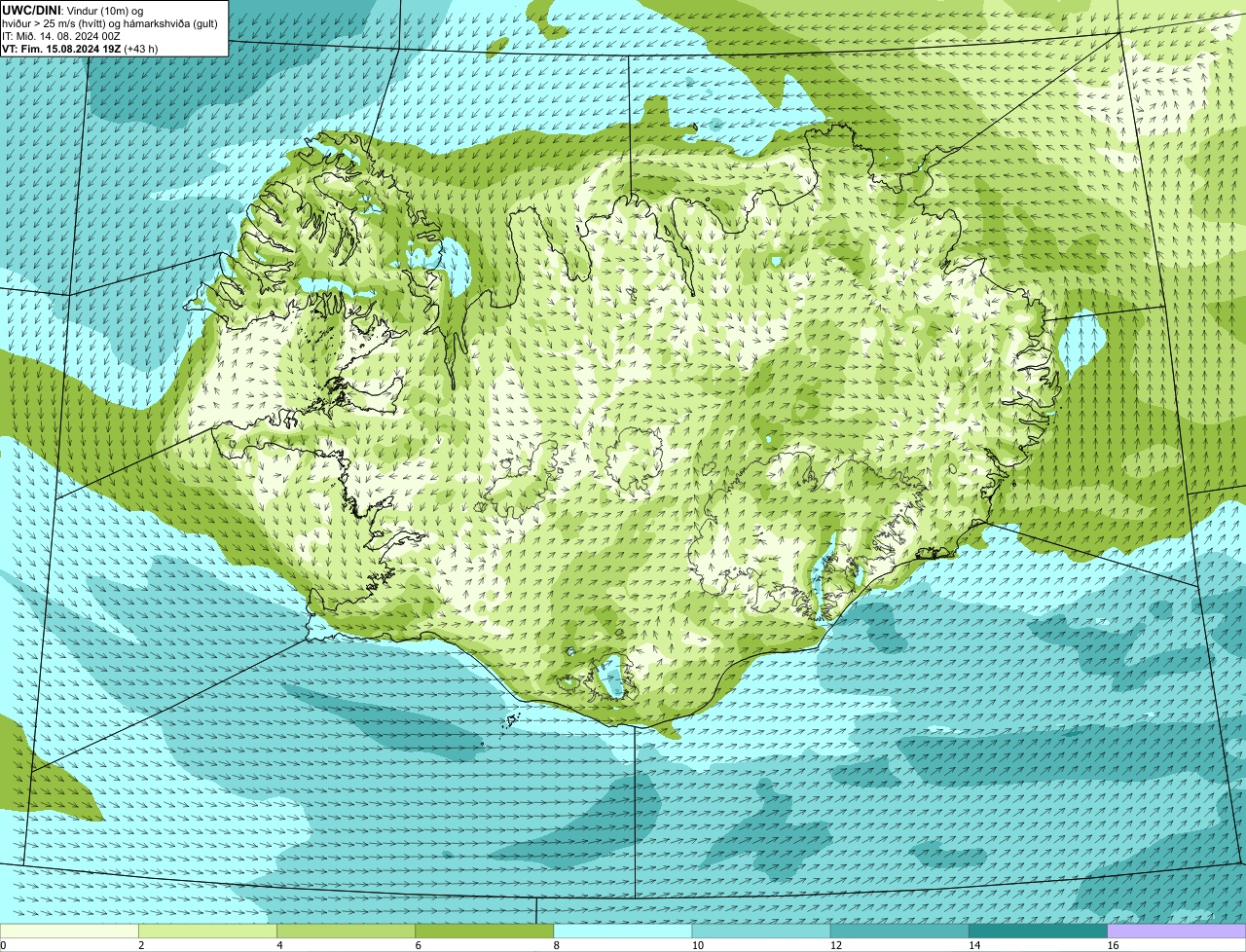Click the "VT: Fim. 15.08.2024 19Z (+43 h)" line
The height and width of the screenshot is (952, 1246).
80,48
